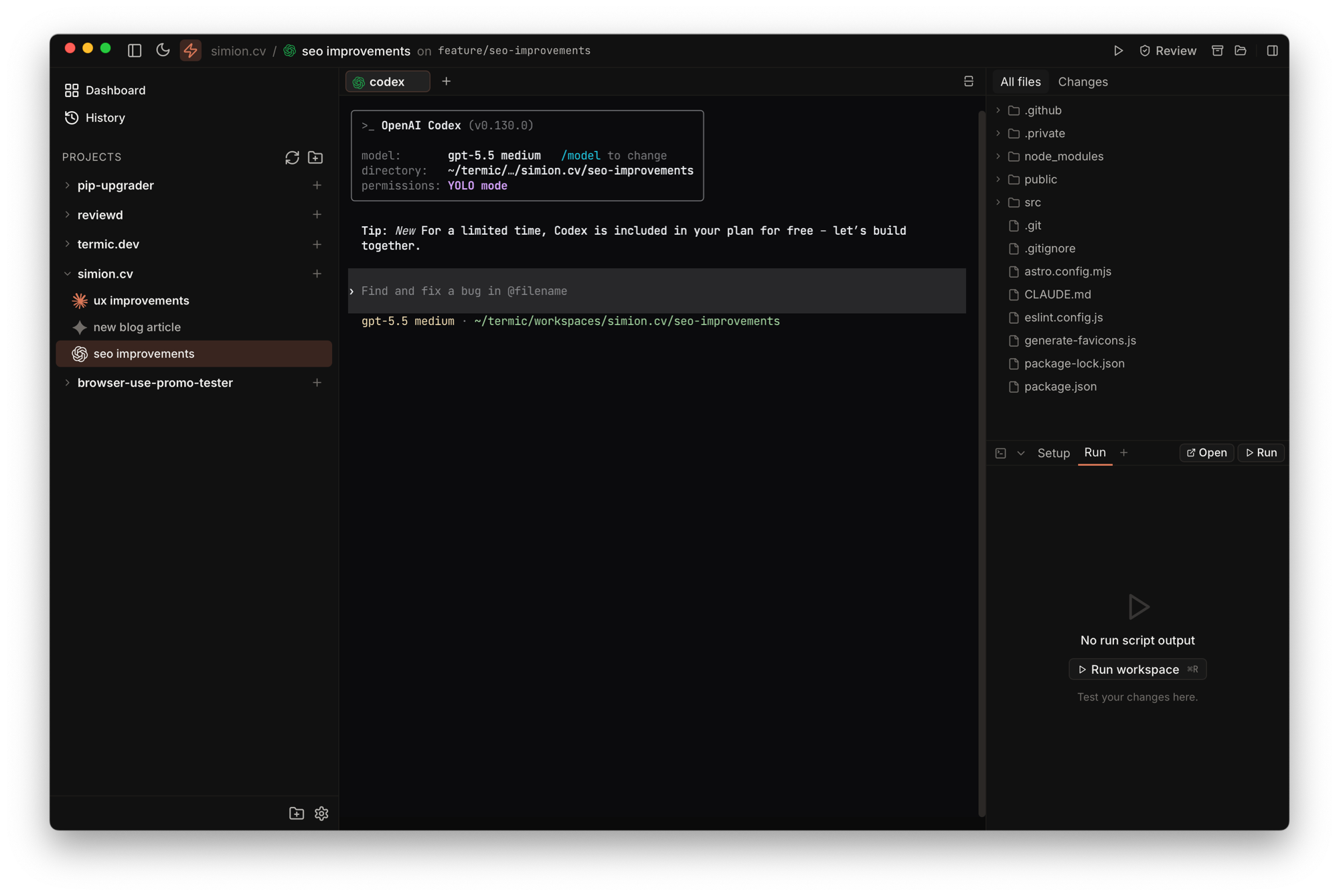Switch to the Changes tab

1083,82
